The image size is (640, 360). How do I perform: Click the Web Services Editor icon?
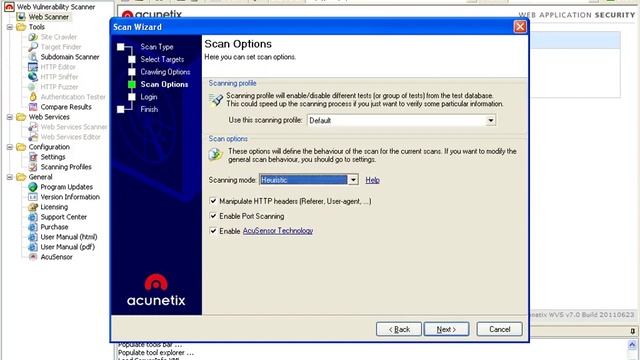click(33, 137)
